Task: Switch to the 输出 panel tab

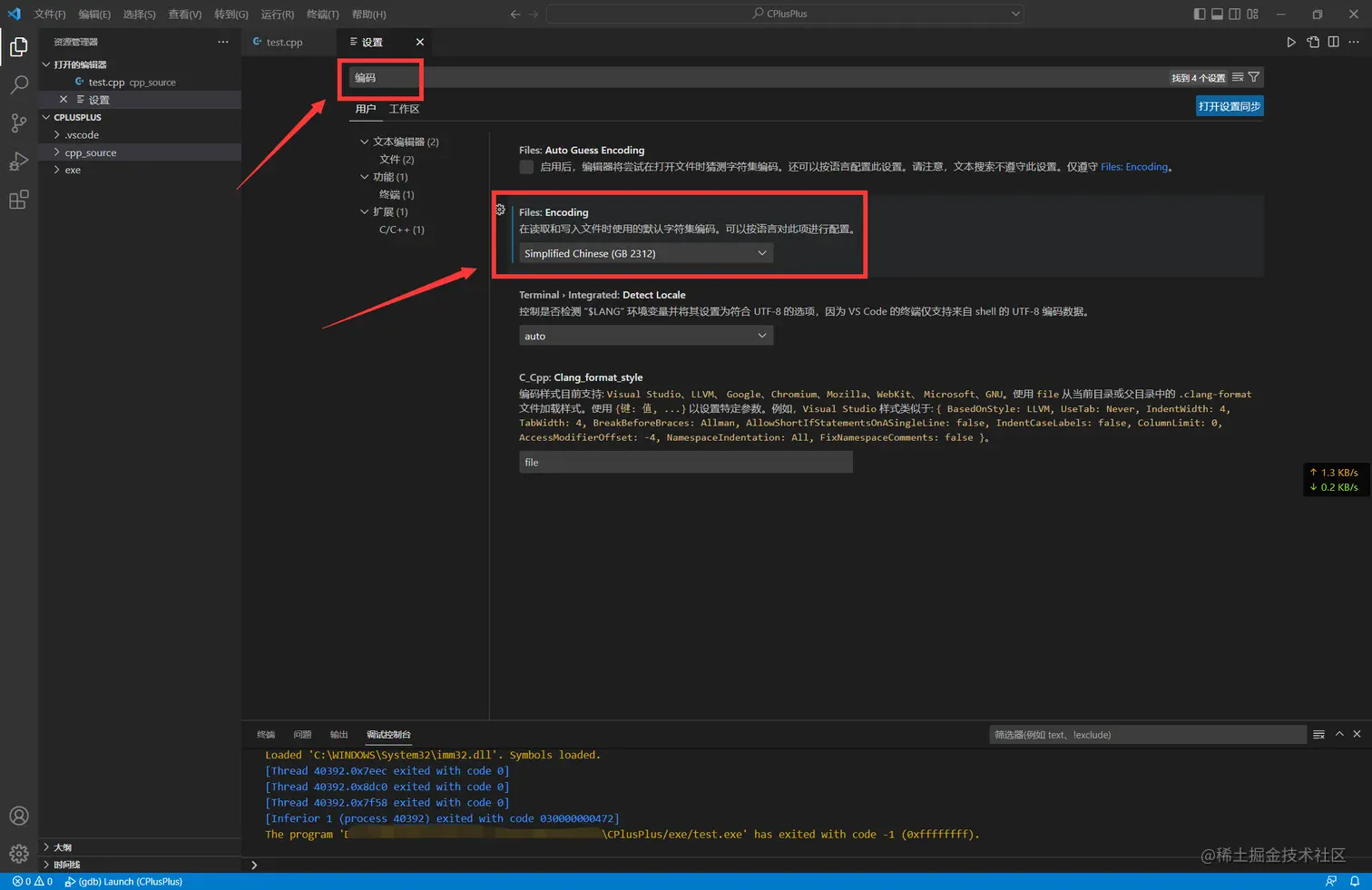Action: (x=338, y=734)
